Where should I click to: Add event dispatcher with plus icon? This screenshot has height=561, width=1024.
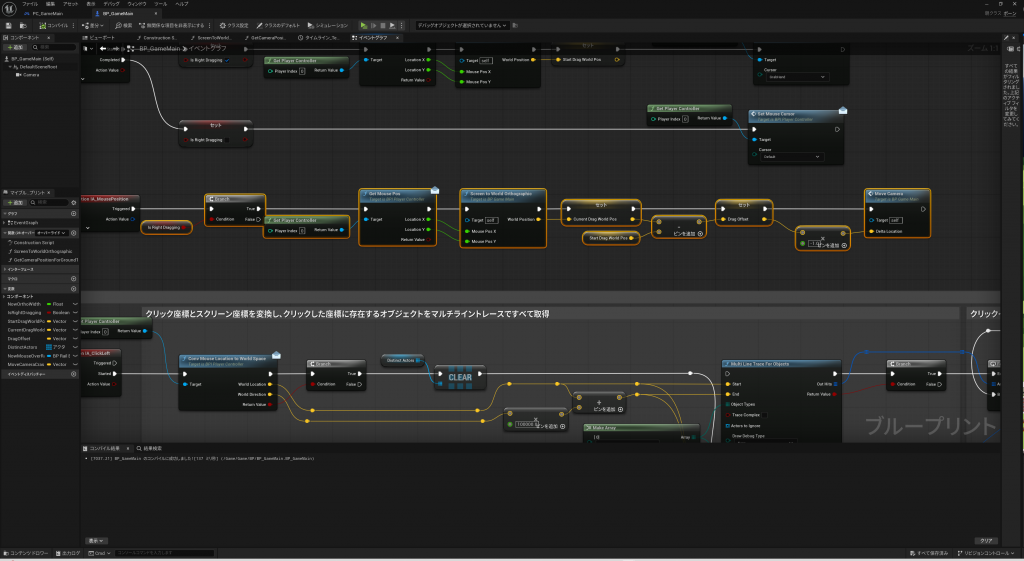pos(73,374)
